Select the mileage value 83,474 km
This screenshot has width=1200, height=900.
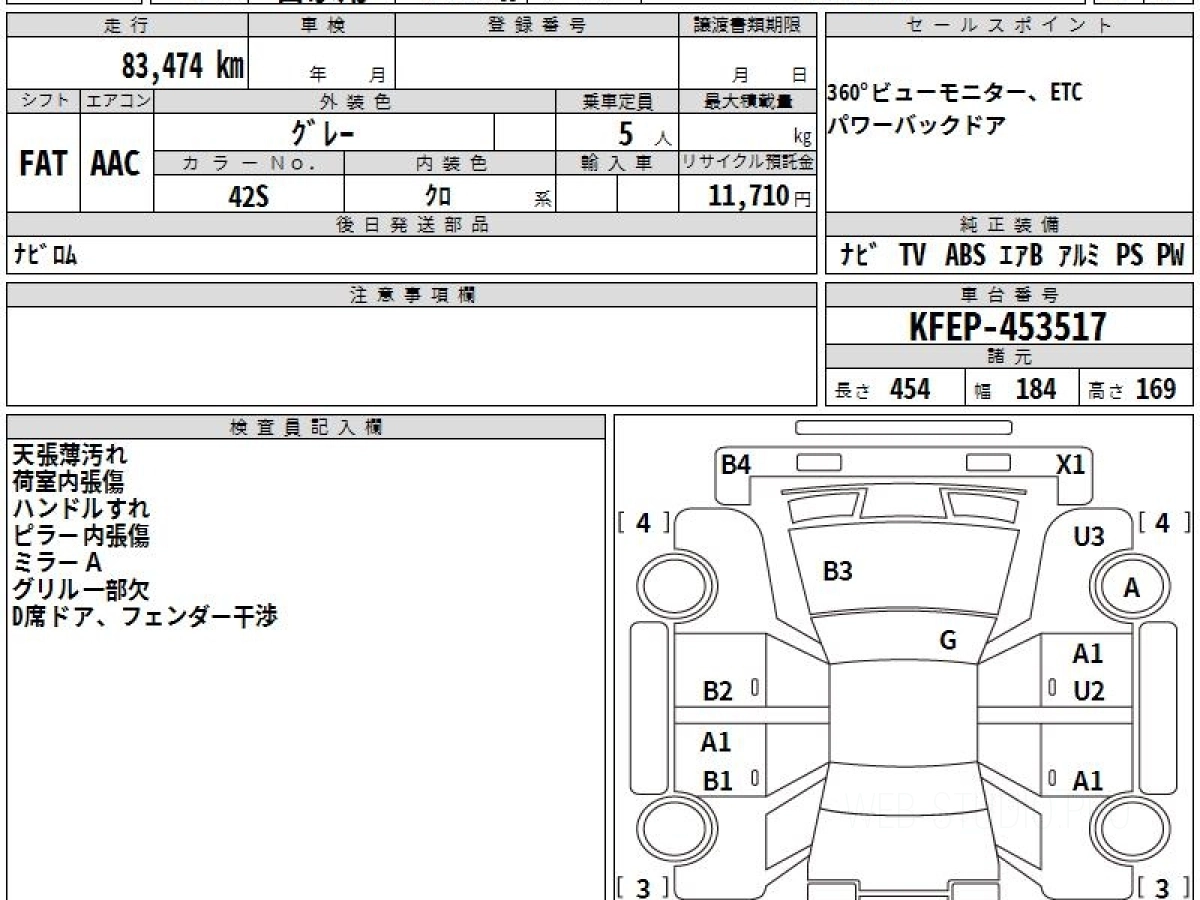(x=182, y=66)
